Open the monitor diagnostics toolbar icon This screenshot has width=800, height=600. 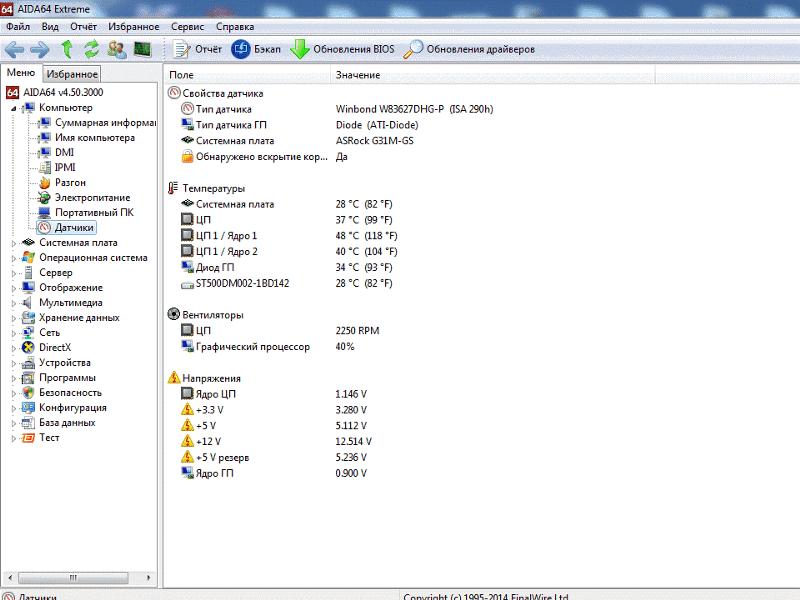(142, 49)
